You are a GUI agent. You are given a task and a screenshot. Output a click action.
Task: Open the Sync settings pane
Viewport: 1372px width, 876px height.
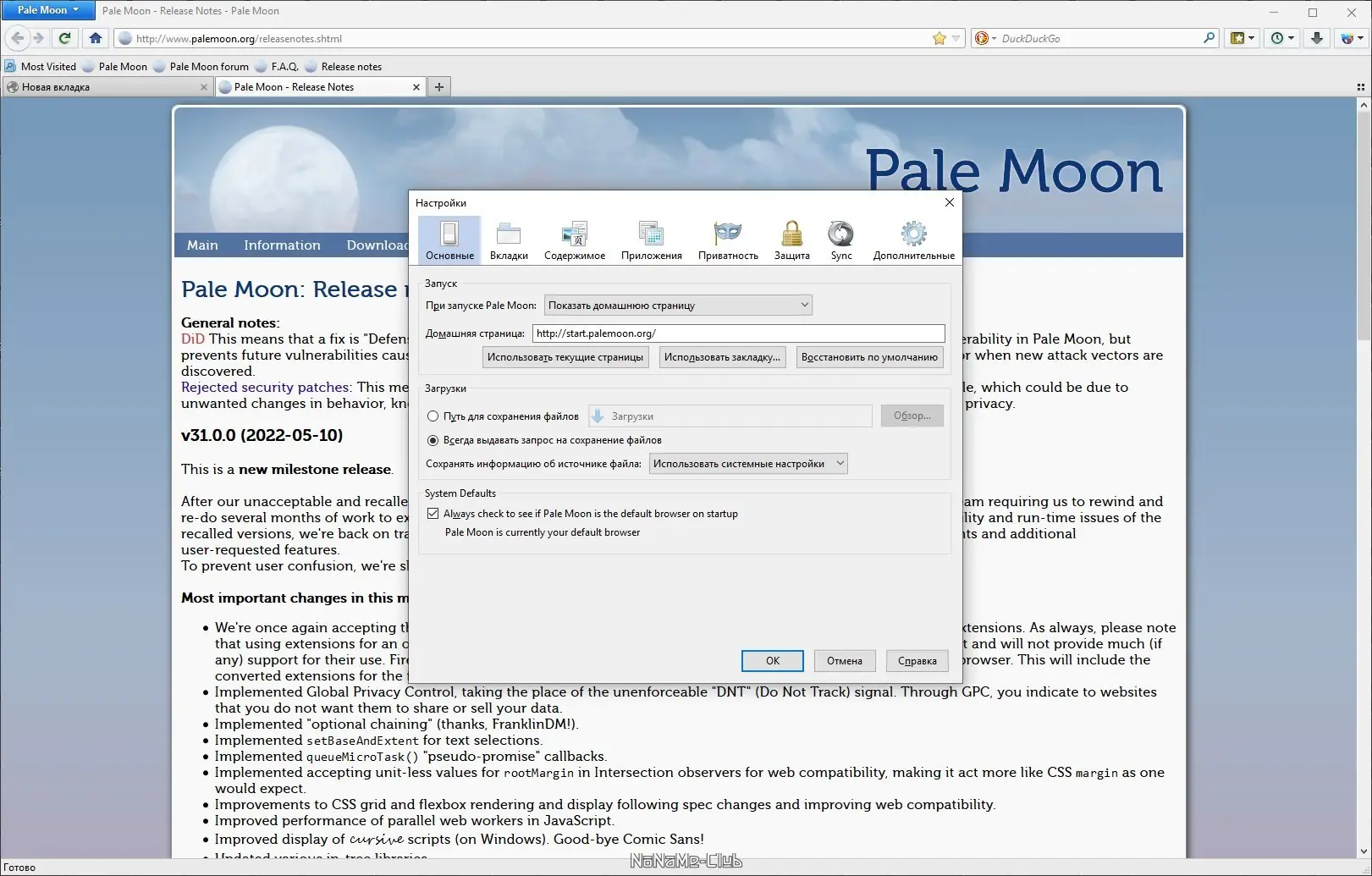pos(841,240)
